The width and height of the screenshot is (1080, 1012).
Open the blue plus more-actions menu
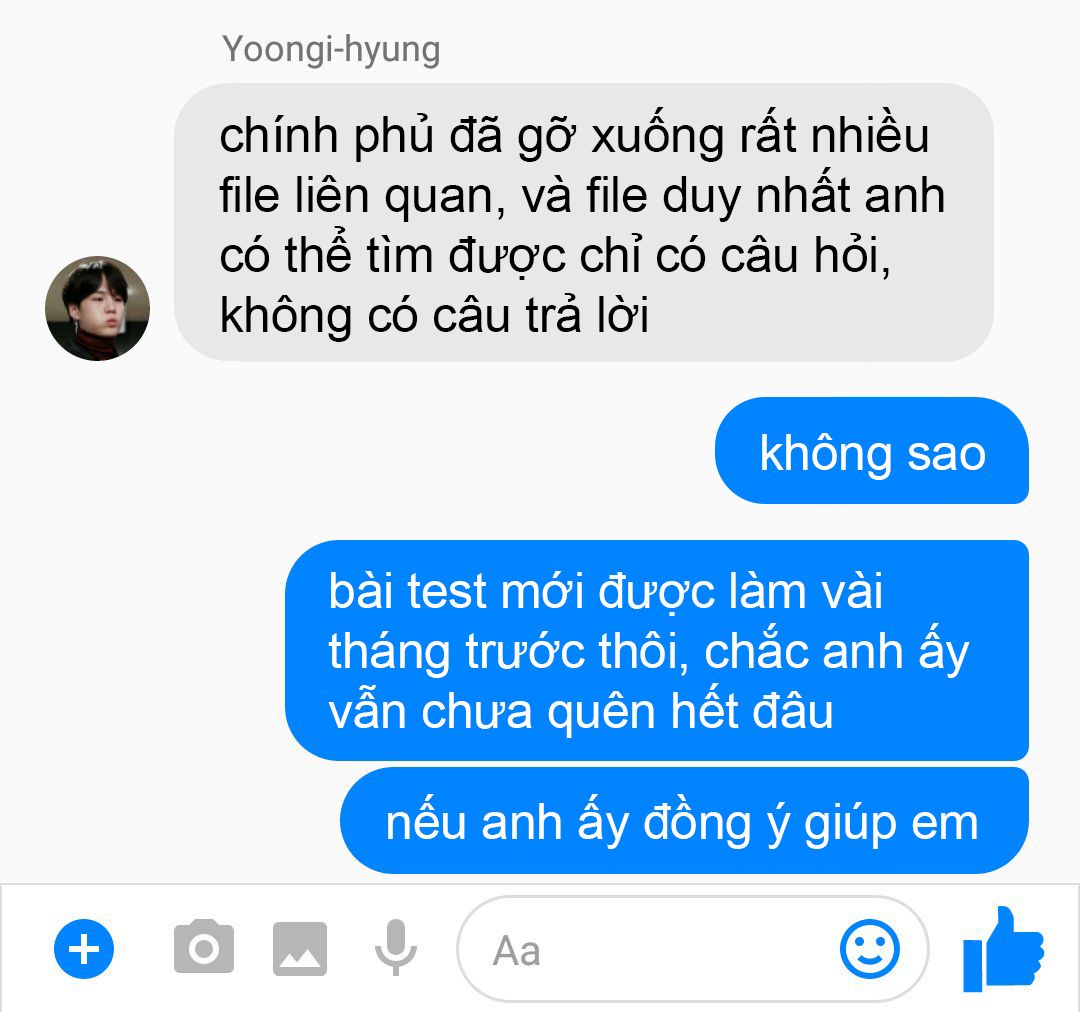[x=84, y=949]
